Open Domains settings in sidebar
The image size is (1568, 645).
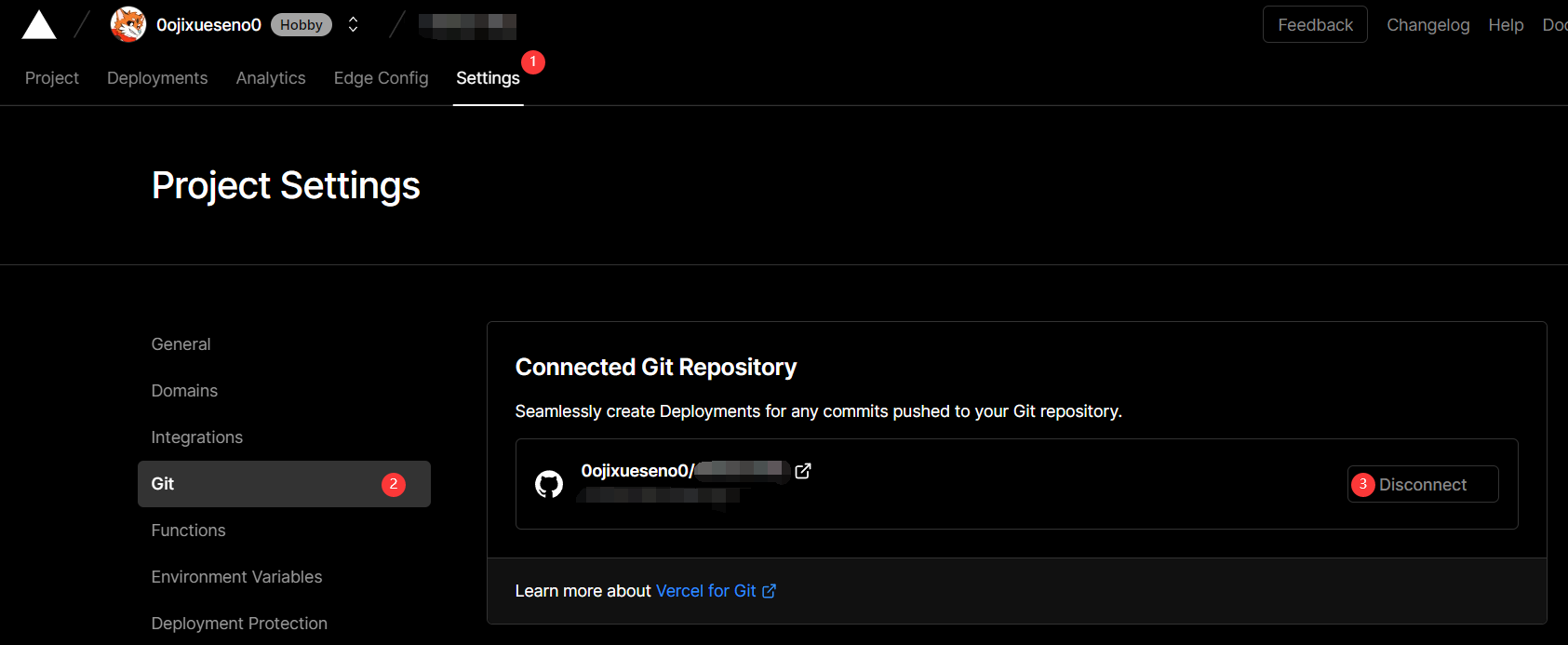(184, 391)
